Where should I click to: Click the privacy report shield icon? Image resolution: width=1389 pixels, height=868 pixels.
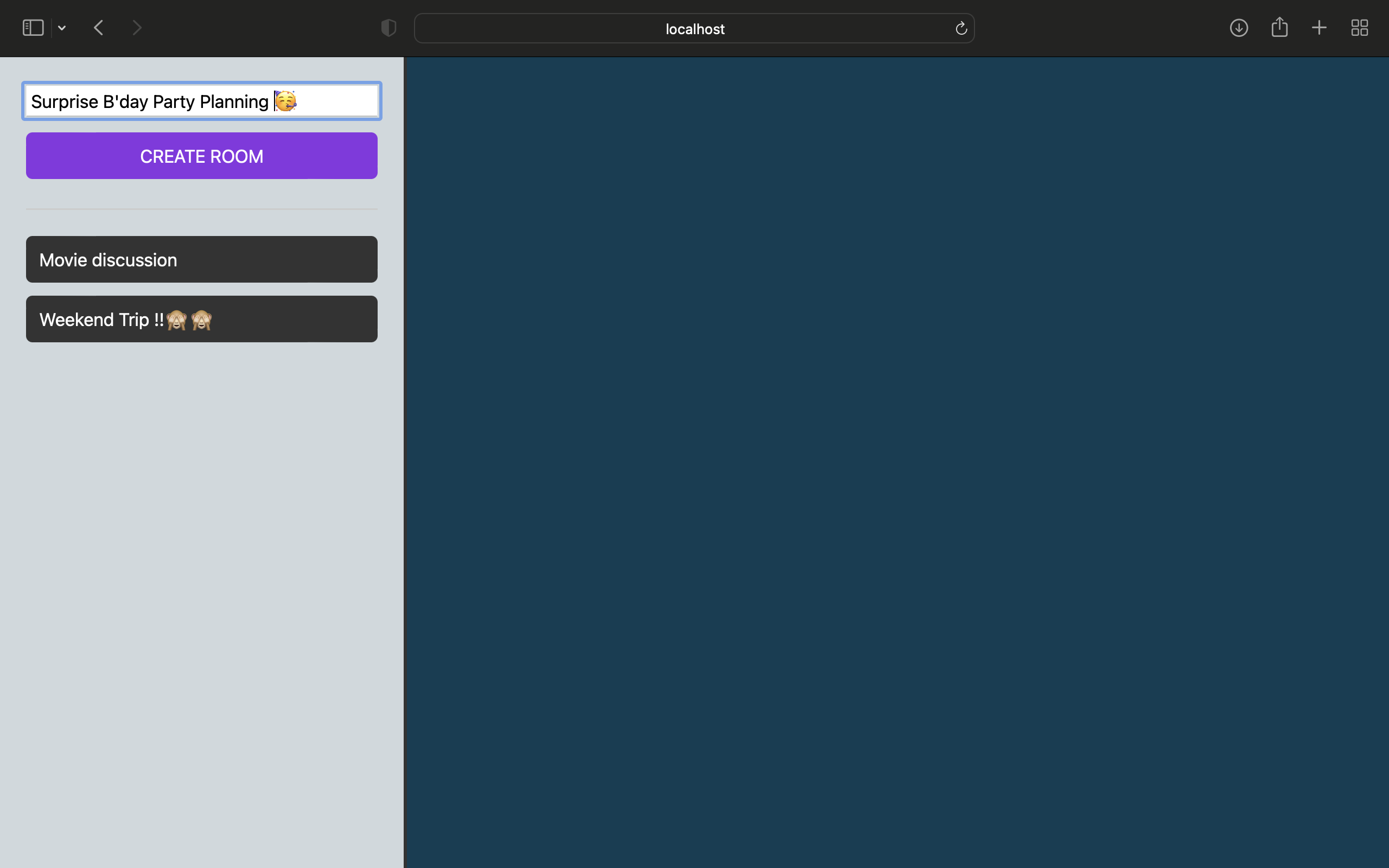(387, 27)
